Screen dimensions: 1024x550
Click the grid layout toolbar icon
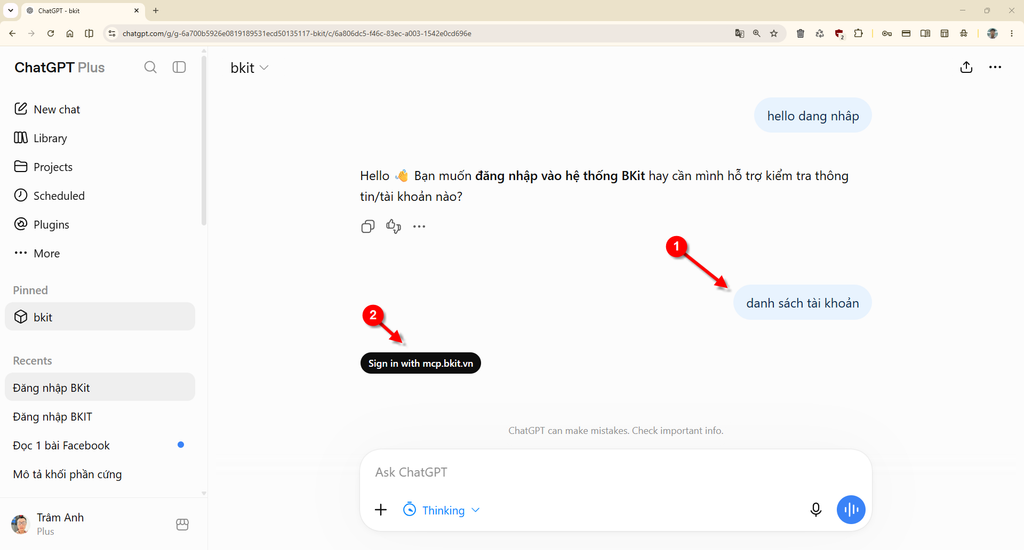click(x=944, y=33)
